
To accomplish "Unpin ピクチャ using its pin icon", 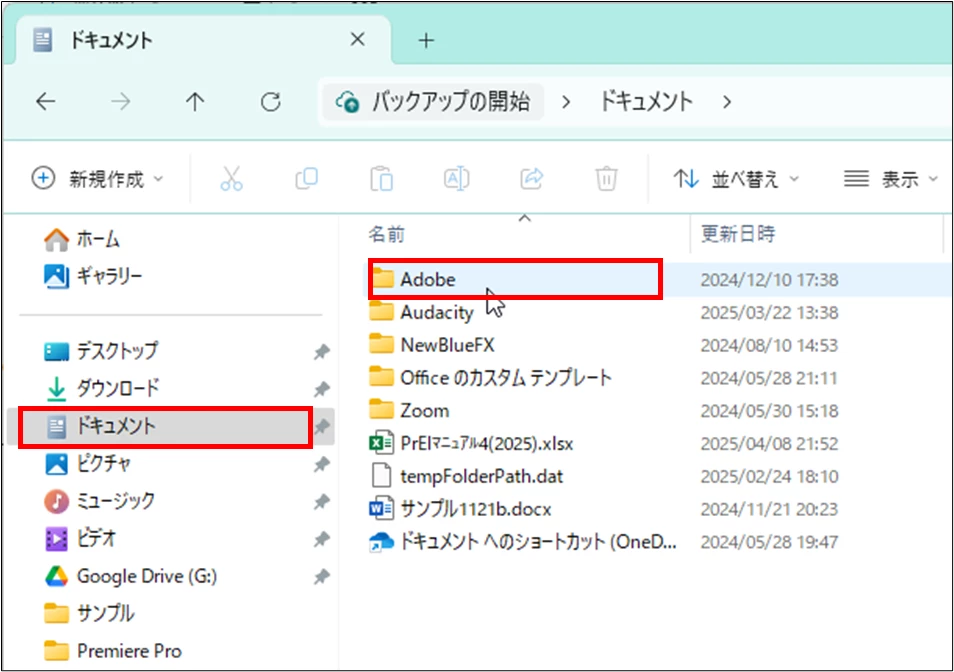I will coord(321,464).
